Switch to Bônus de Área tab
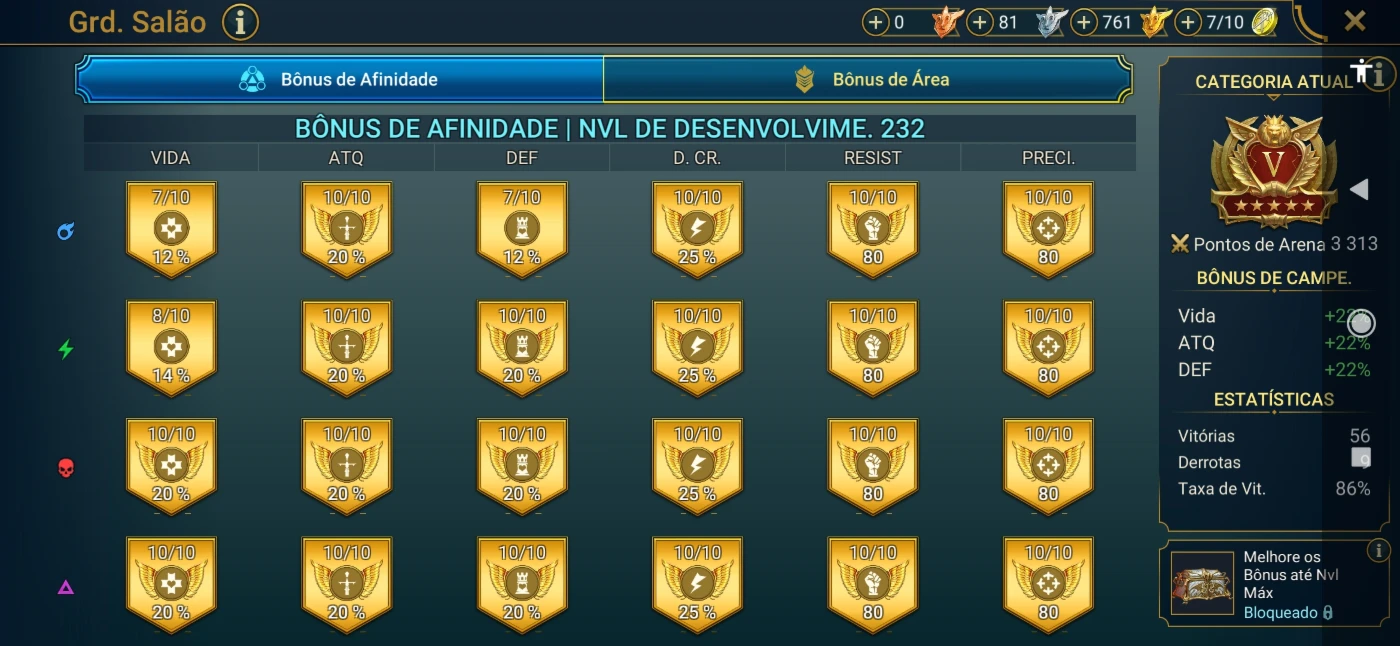 point(867,79)
